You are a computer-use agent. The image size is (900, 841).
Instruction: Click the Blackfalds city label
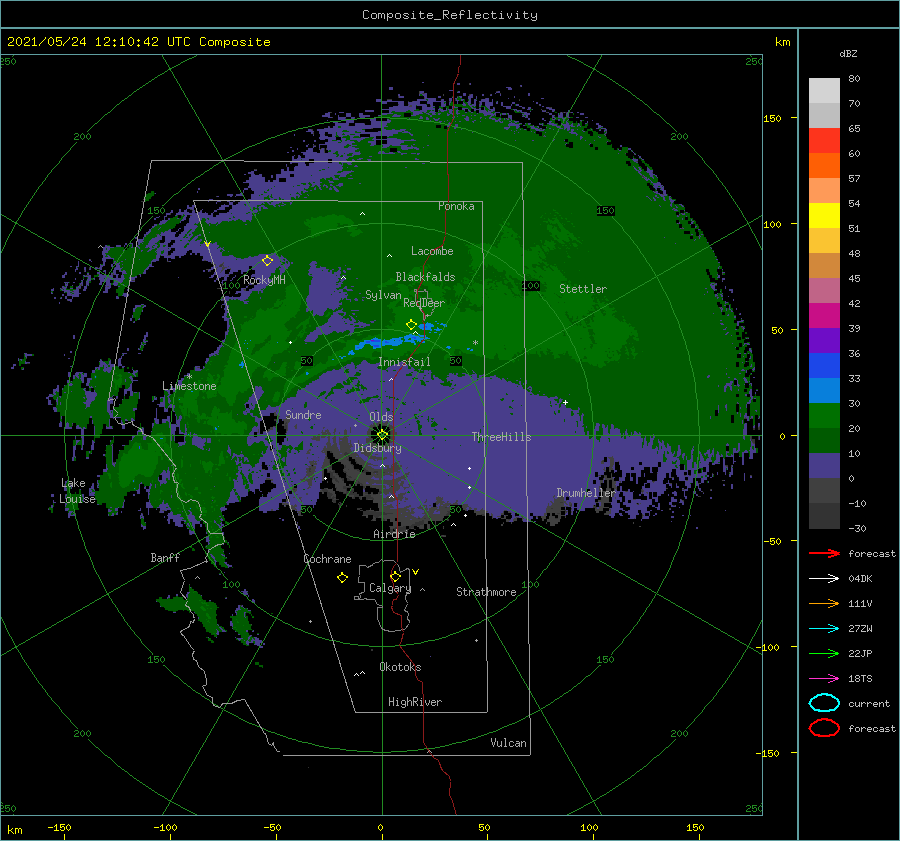(x=425, y=277)
